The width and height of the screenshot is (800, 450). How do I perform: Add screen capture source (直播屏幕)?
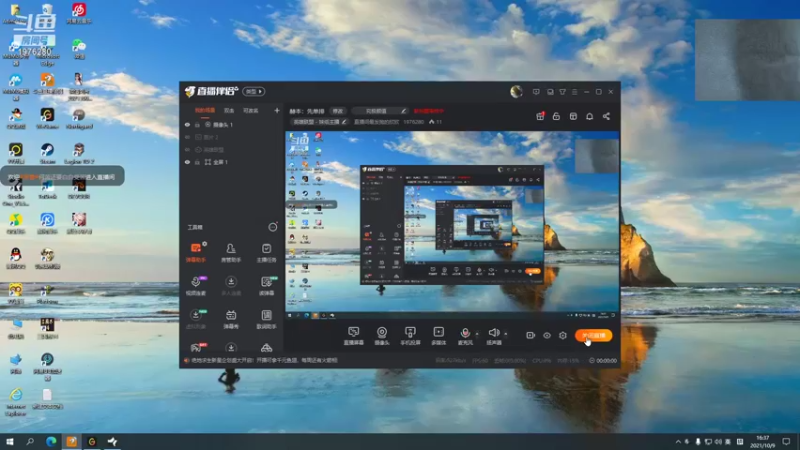click(354, 336)
